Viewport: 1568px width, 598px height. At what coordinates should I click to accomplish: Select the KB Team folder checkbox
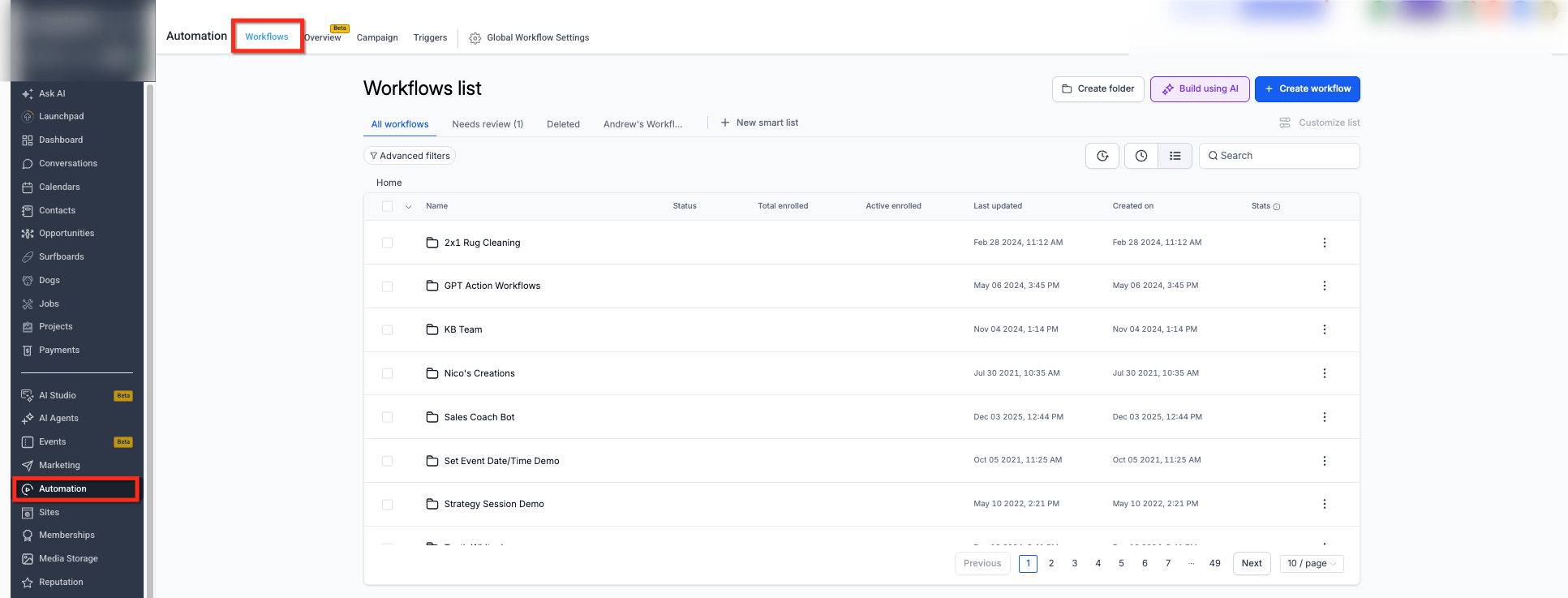click(387, 329)
